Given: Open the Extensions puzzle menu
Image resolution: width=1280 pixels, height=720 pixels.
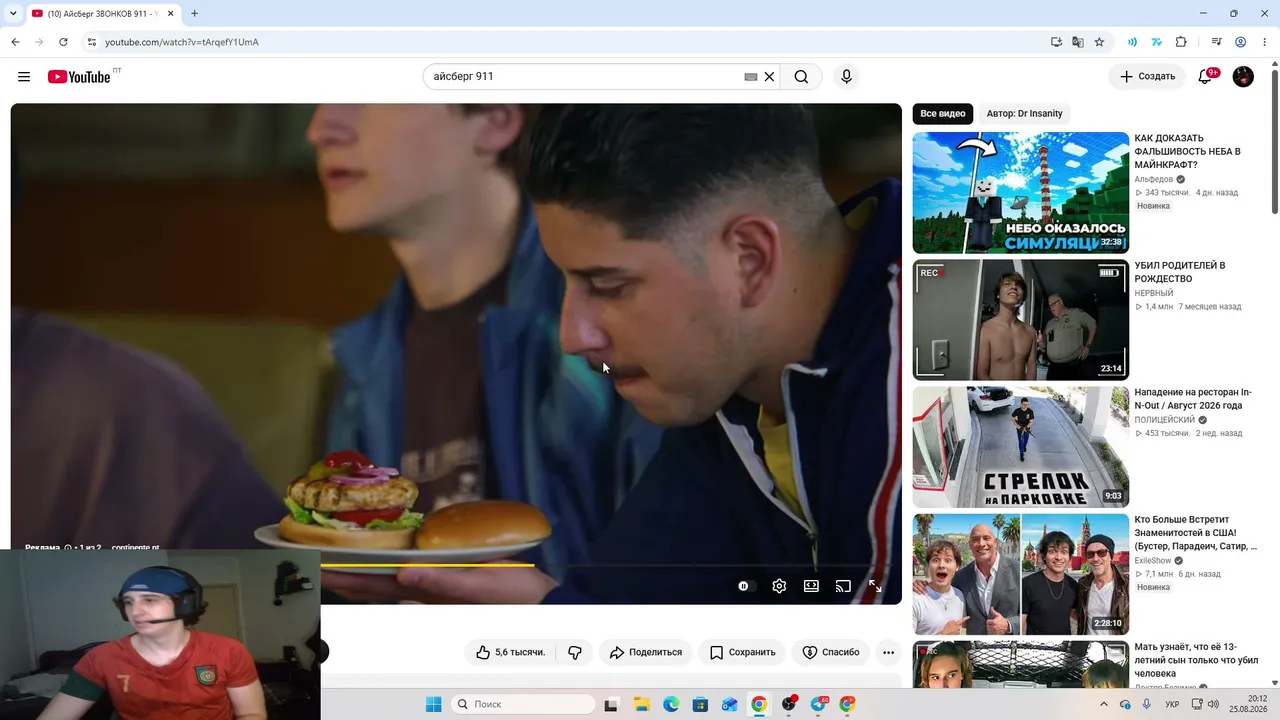Looking at the screenshot, I should click(x=1181, y=42).
